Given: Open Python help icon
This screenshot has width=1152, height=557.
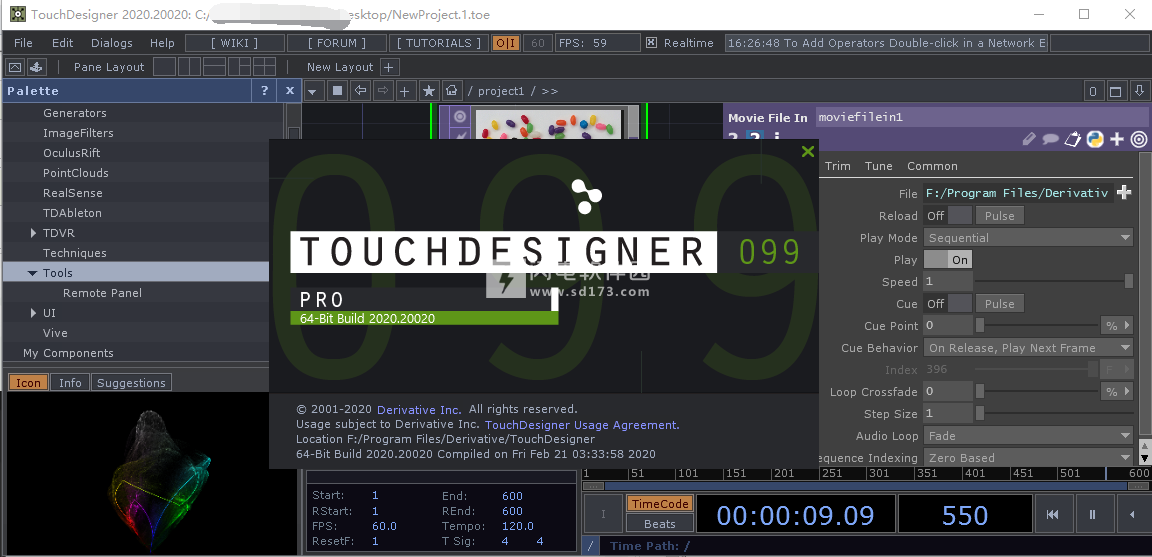Looking at the screenshot, I should pos(1095,138).
